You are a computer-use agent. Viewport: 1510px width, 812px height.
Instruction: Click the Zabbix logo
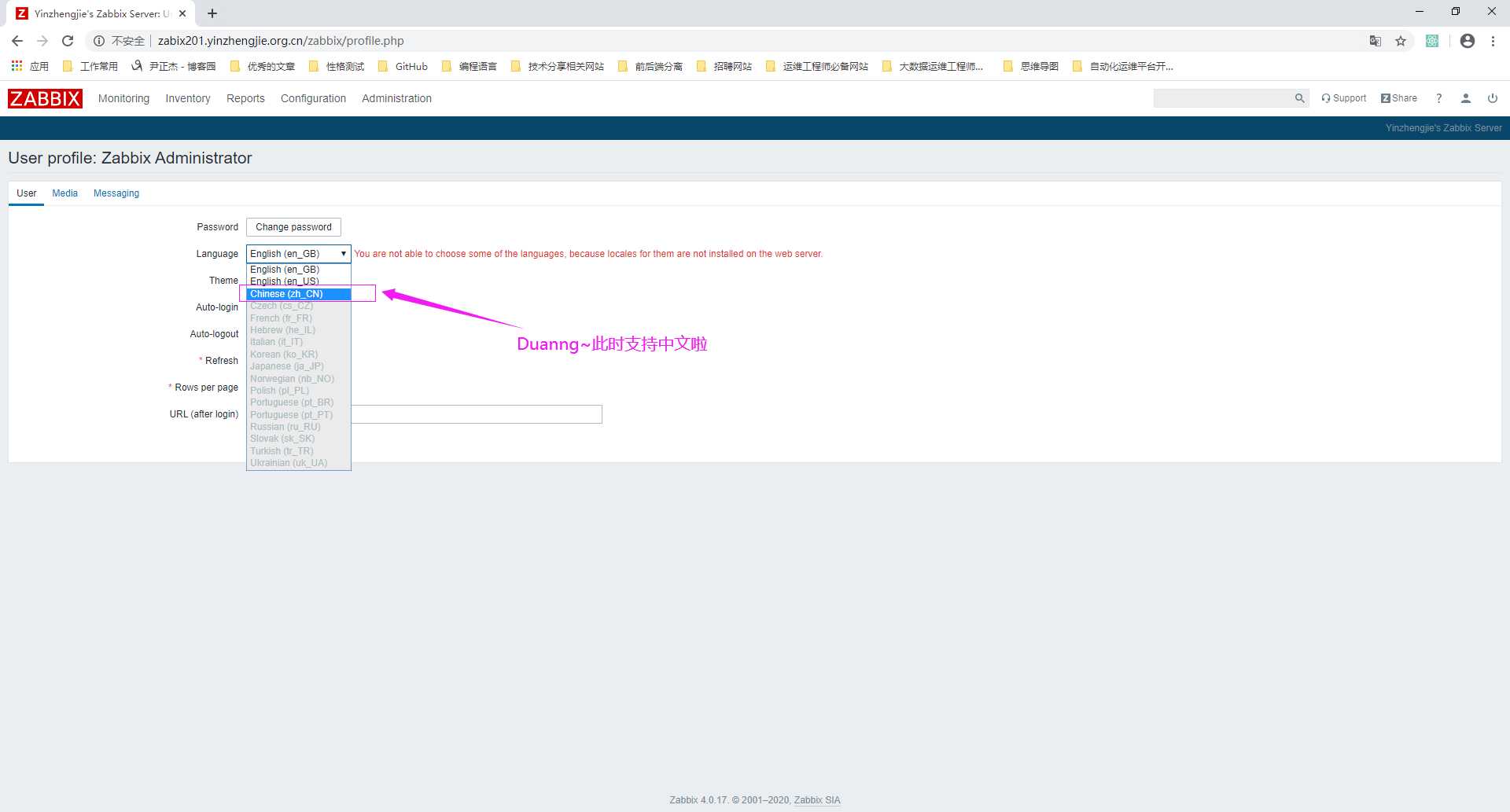tap(45, 98)
